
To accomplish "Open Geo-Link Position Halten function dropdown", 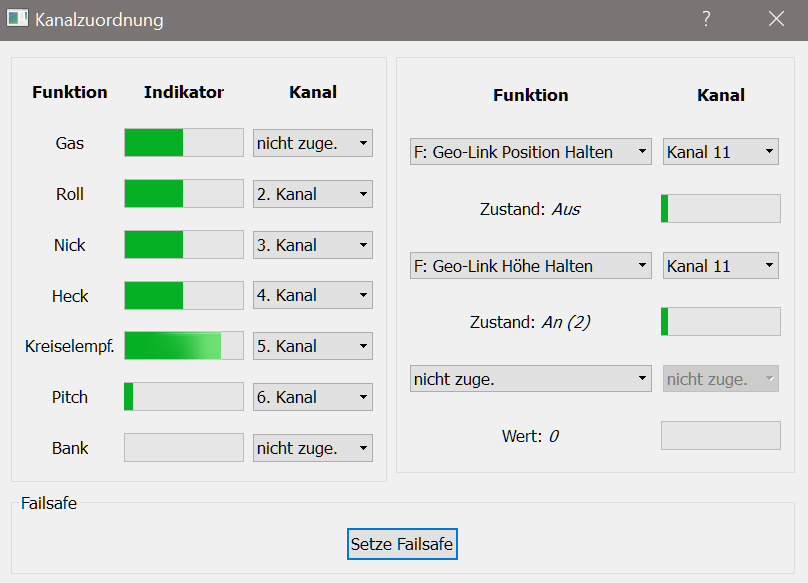I will [530, 152].
